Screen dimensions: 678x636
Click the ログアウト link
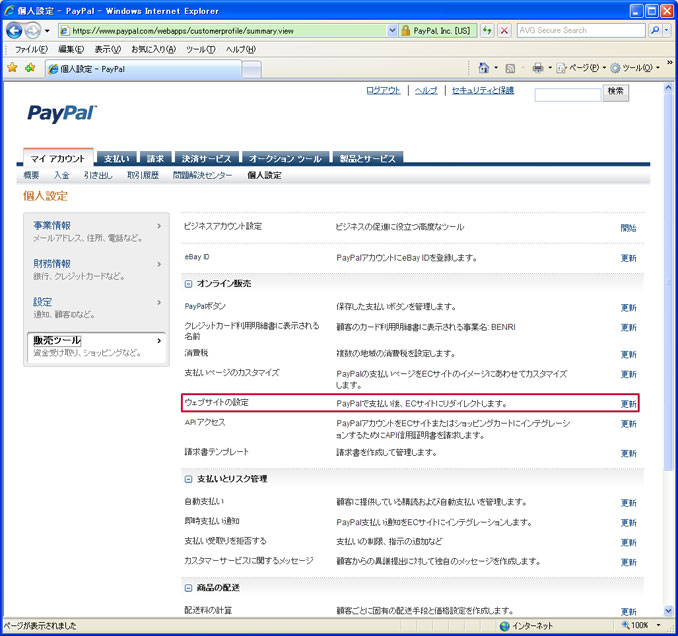(383, 90)
